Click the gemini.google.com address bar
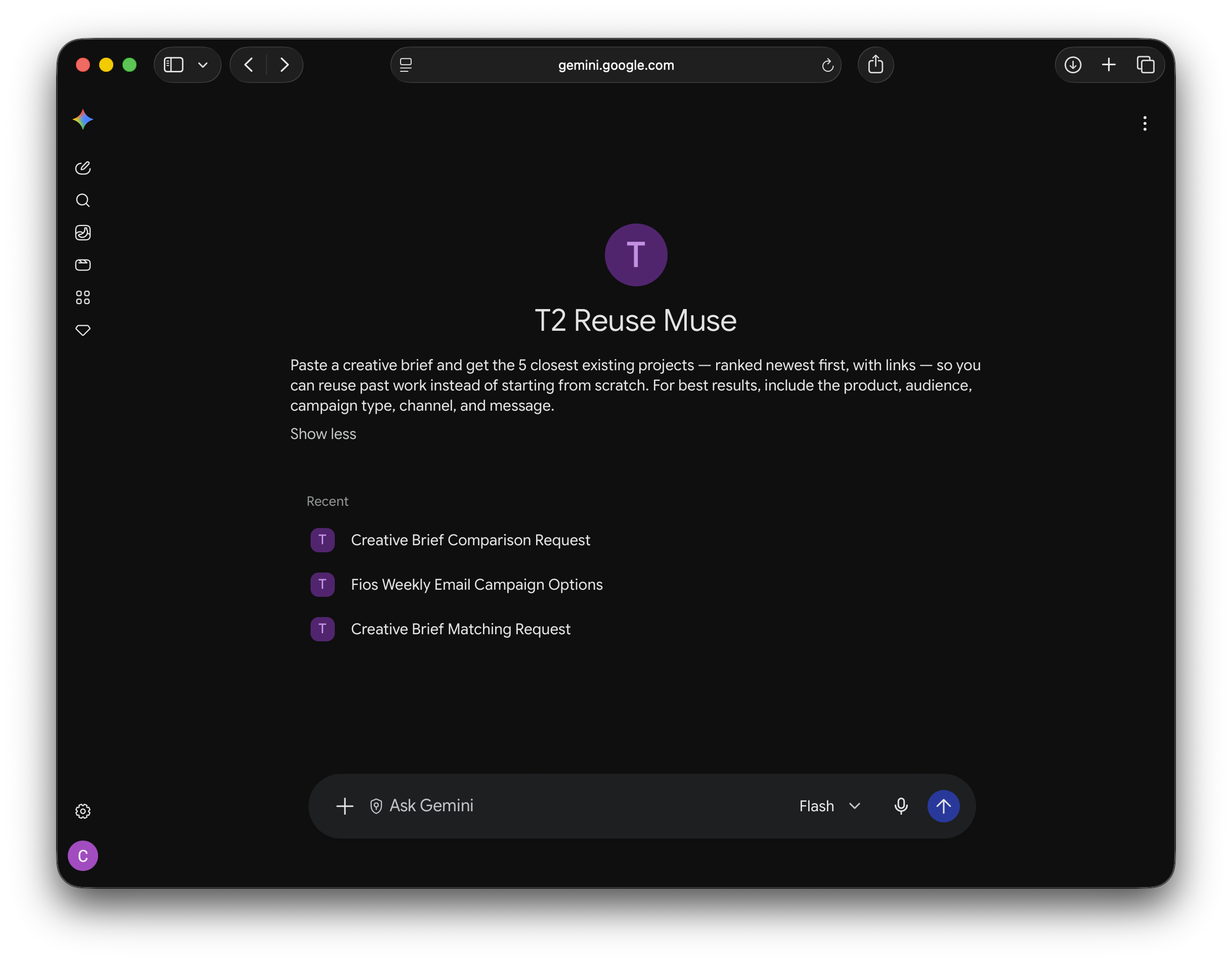The height and width of the screenshot is (963, 1232). point(615,65)
